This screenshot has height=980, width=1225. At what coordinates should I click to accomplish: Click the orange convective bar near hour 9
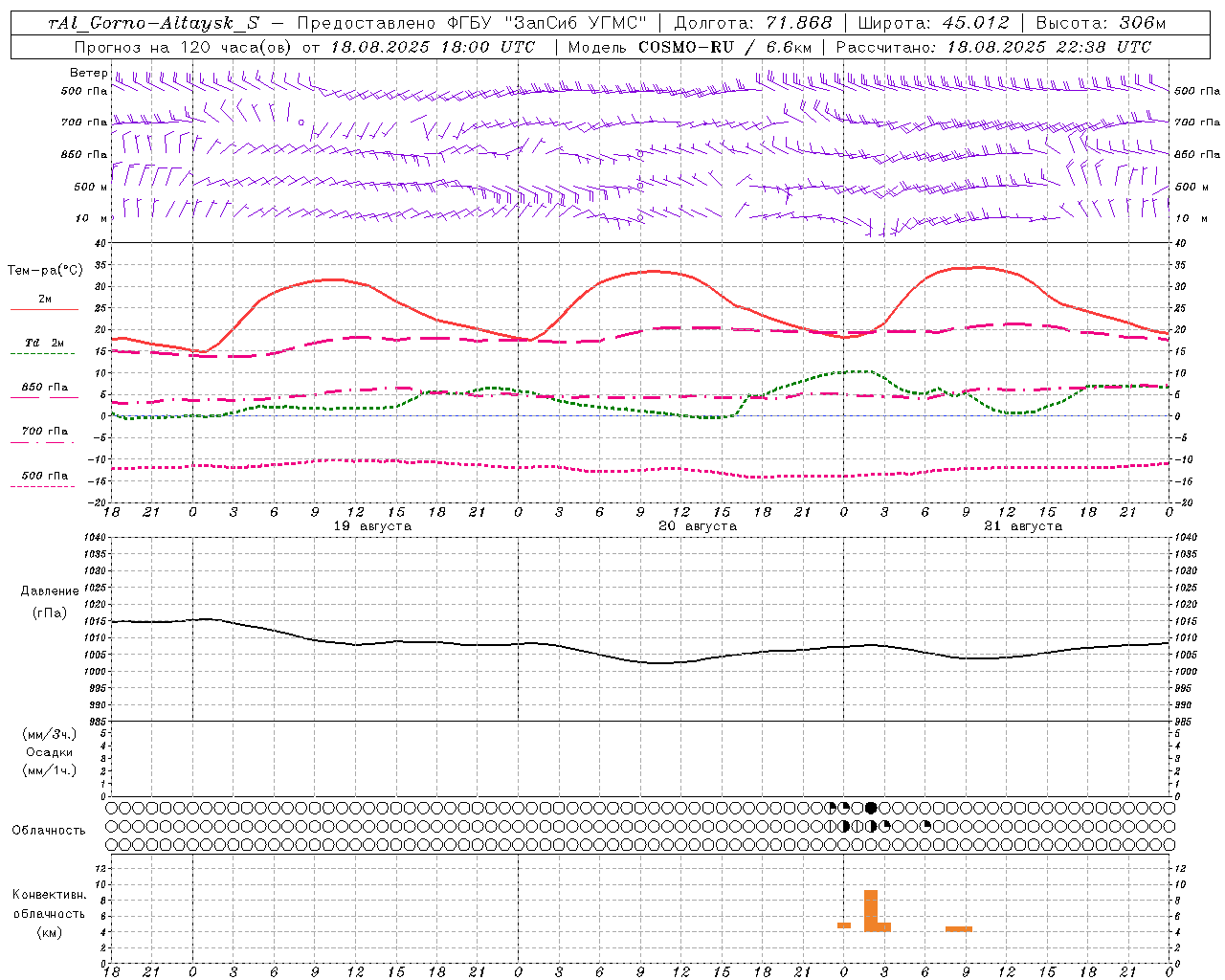point(959,929)
